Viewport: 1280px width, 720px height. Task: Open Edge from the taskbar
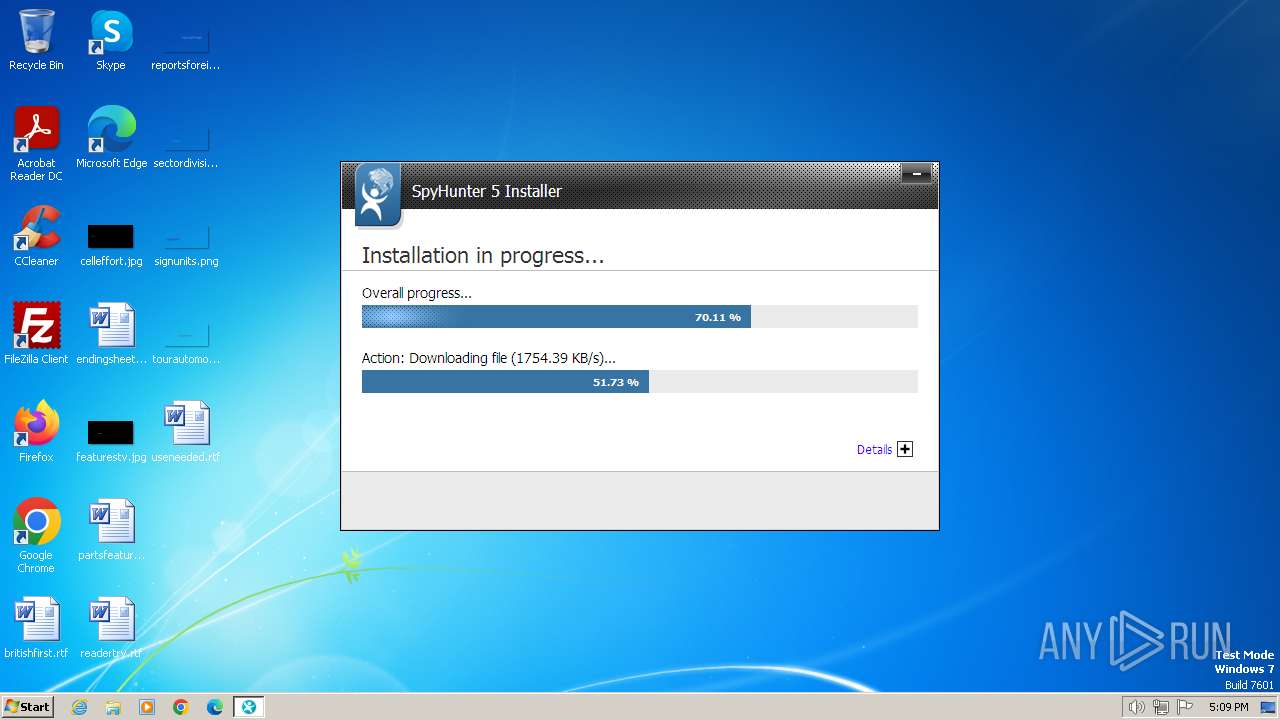tap(215, 707)
